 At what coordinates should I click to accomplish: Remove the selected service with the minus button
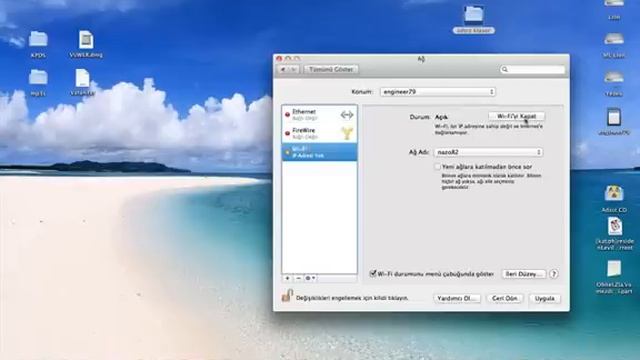[x=298, y=278]
